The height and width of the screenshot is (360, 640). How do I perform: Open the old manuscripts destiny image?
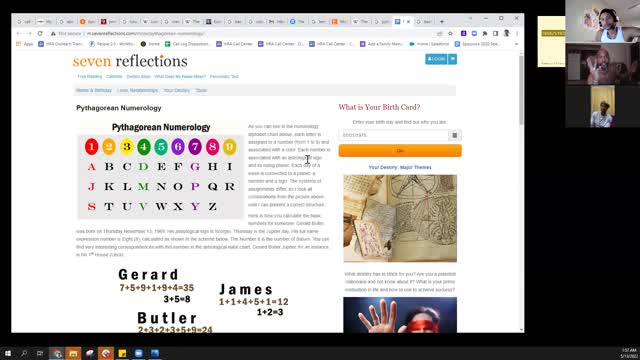tap(400, 218)
